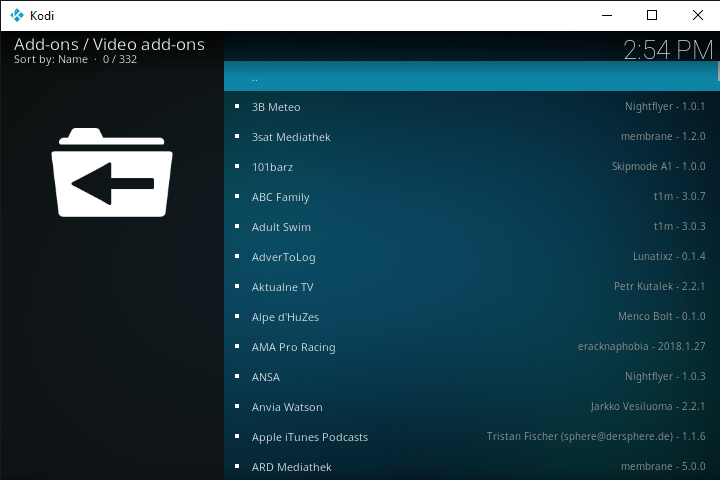Click 'Petr Kutalek - 2.2.1' label
This screenshot has width=720, height=480.
coord(659,286)
